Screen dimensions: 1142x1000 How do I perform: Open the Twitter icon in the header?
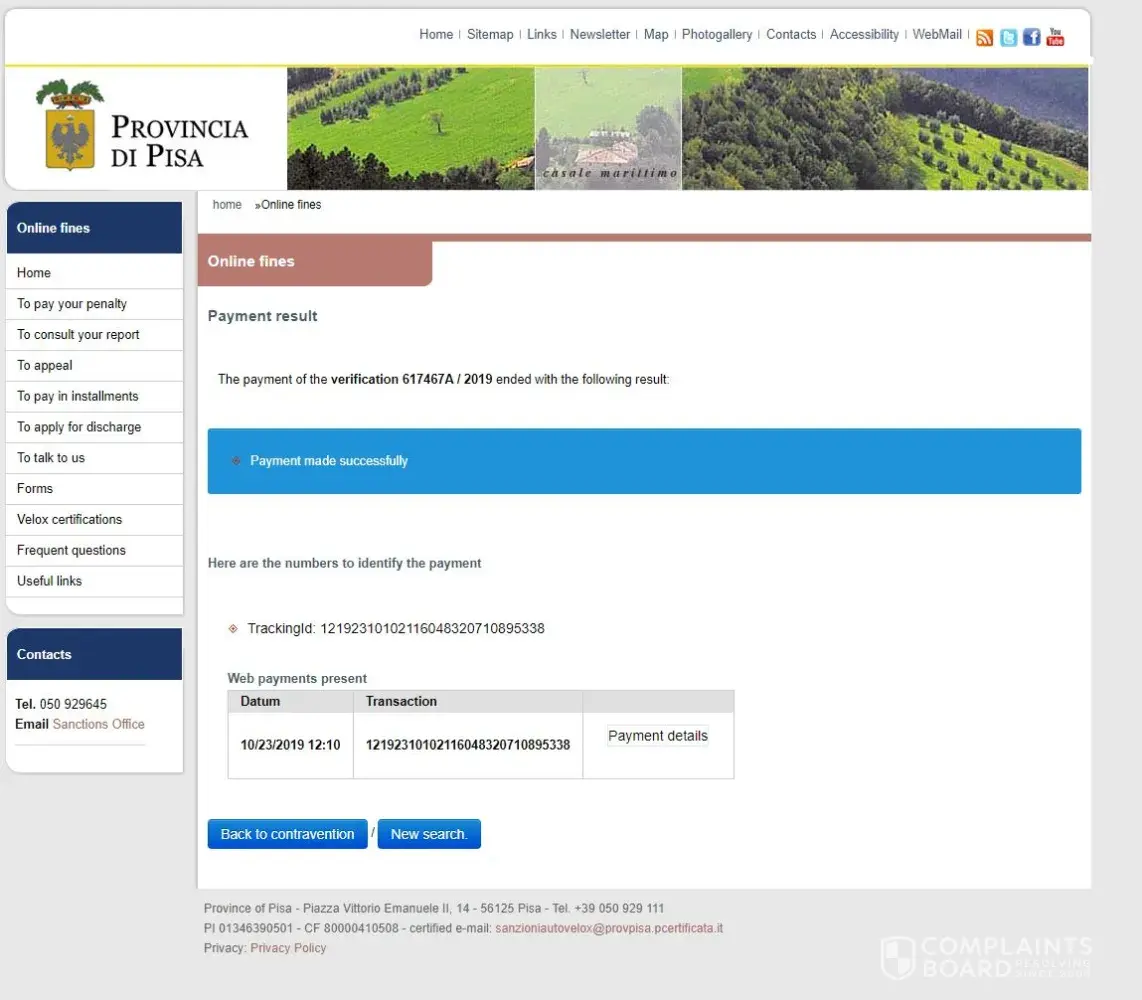(x=1008, y=37)
